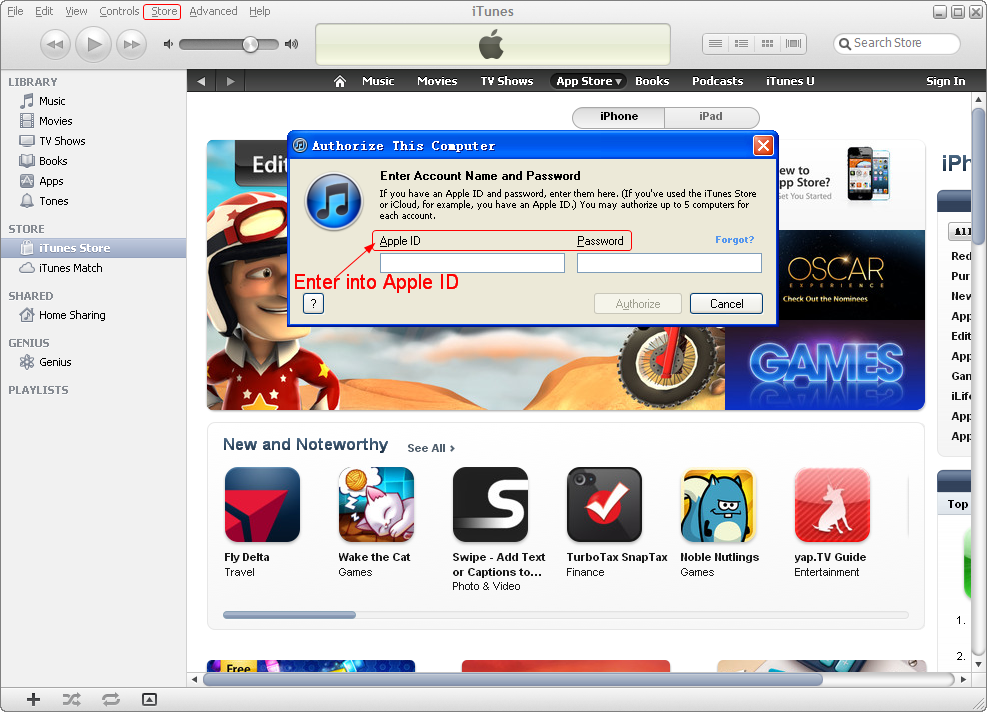The image size is (987, 712).
Task: Click the Add playlist plus button
Action: tap(33, 699)
